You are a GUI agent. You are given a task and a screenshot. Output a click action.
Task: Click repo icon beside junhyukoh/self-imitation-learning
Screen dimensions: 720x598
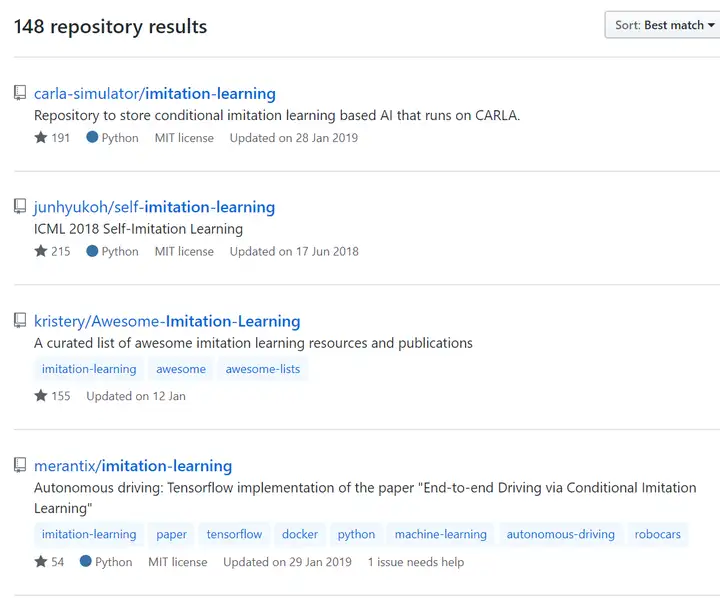tap(20, 207)
